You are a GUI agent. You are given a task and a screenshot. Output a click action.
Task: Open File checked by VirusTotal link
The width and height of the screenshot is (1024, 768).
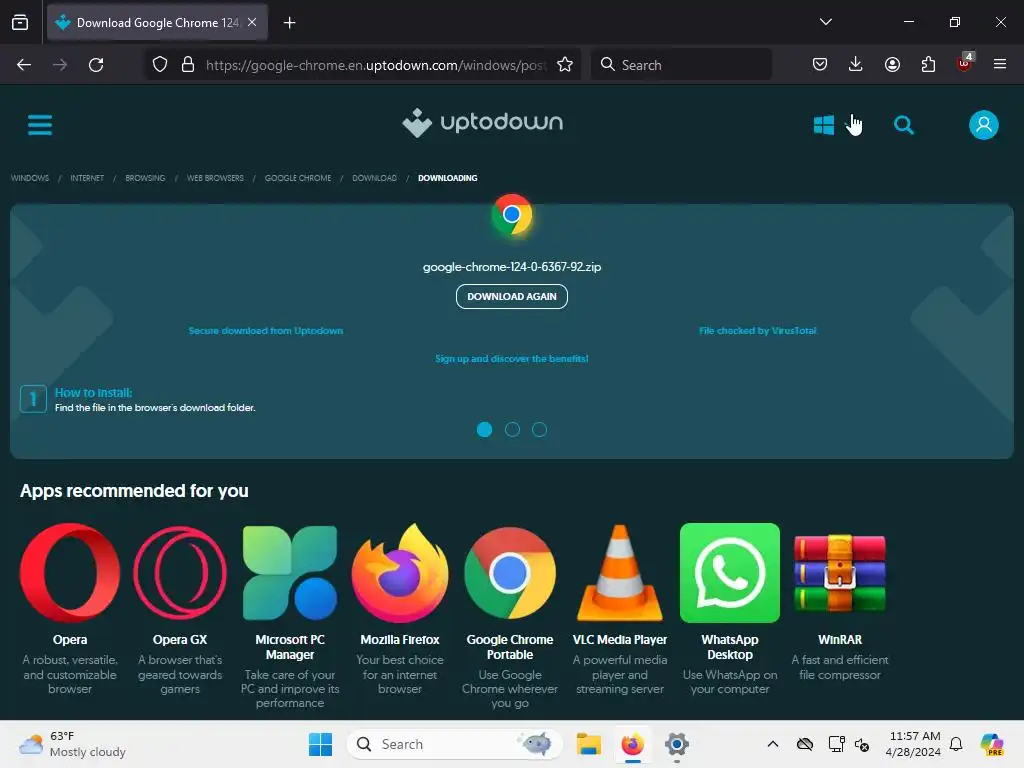click(758, 330)
